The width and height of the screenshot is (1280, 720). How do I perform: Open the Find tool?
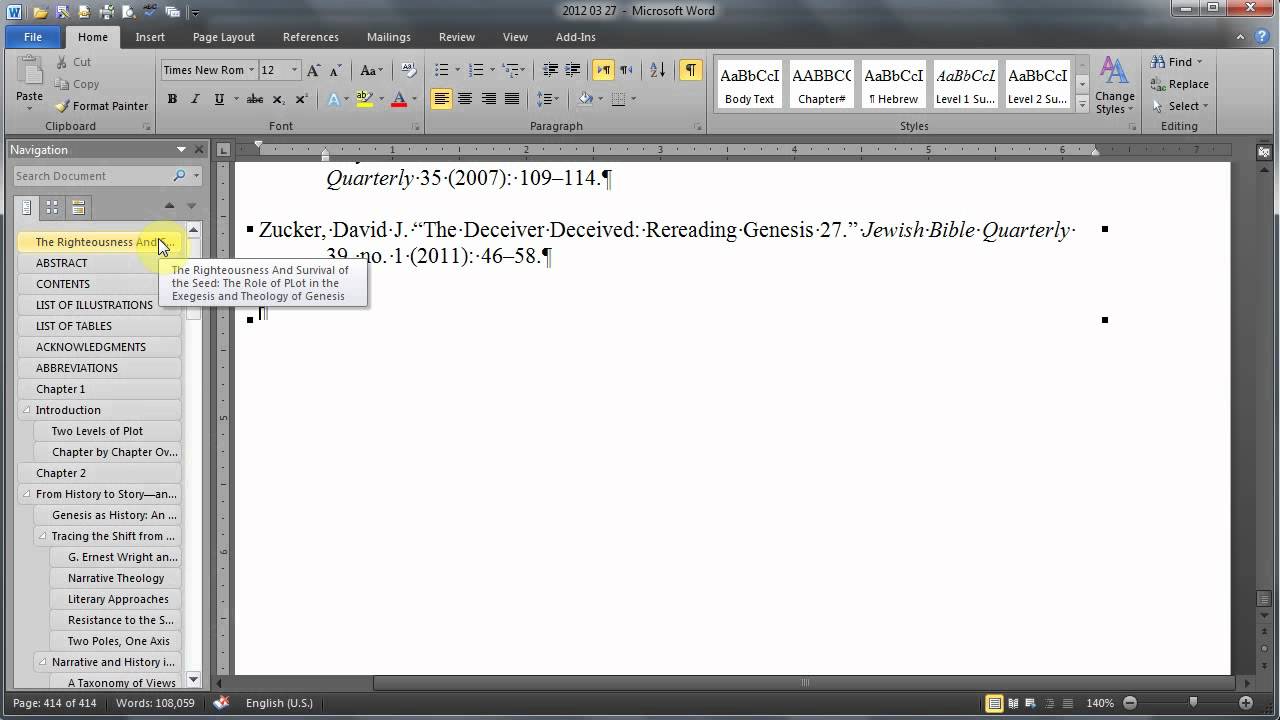pyautogui.click(x=1172, y=62)
